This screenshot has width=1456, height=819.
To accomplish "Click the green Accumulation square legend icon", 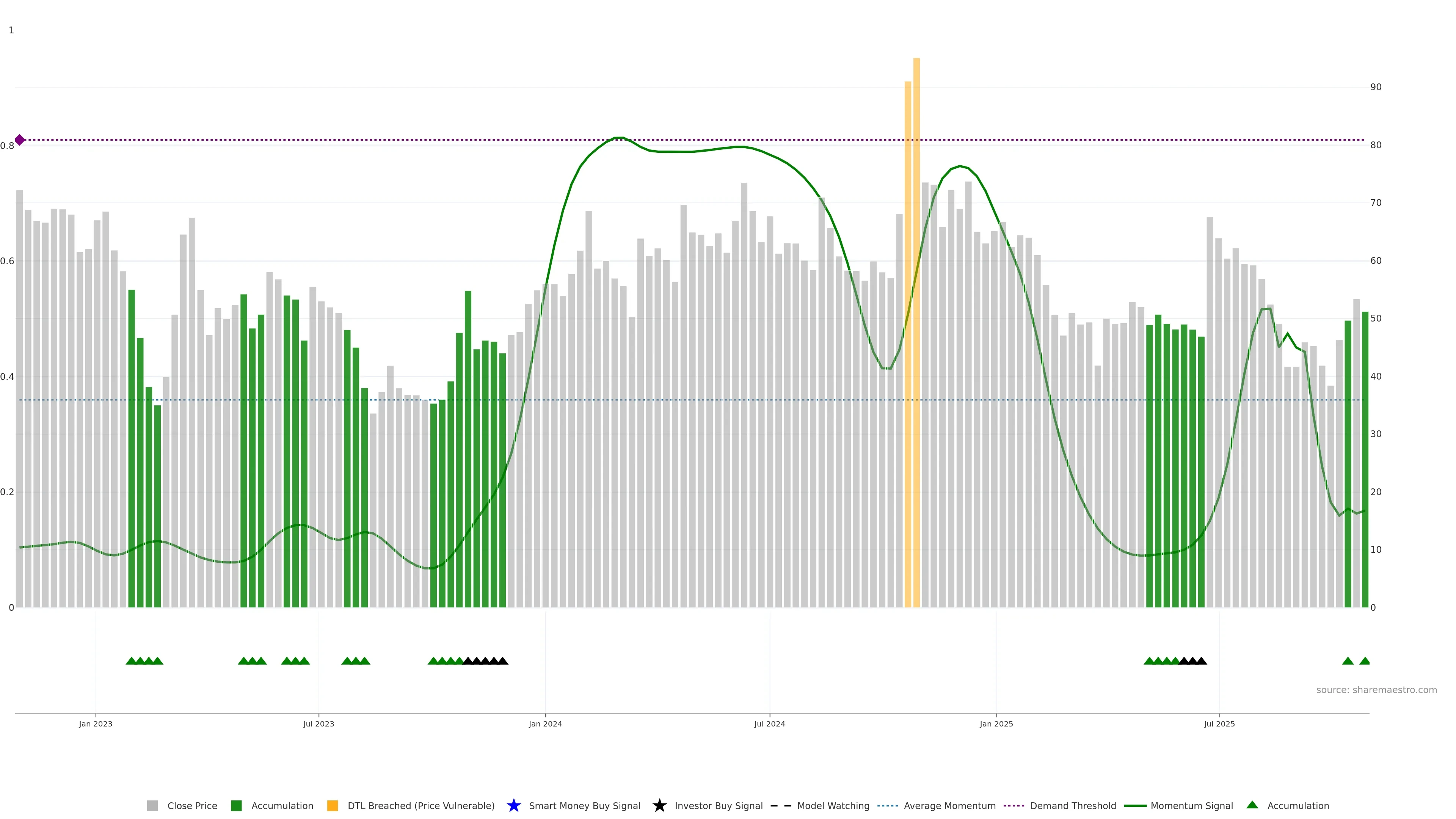I will click(236, 805).
